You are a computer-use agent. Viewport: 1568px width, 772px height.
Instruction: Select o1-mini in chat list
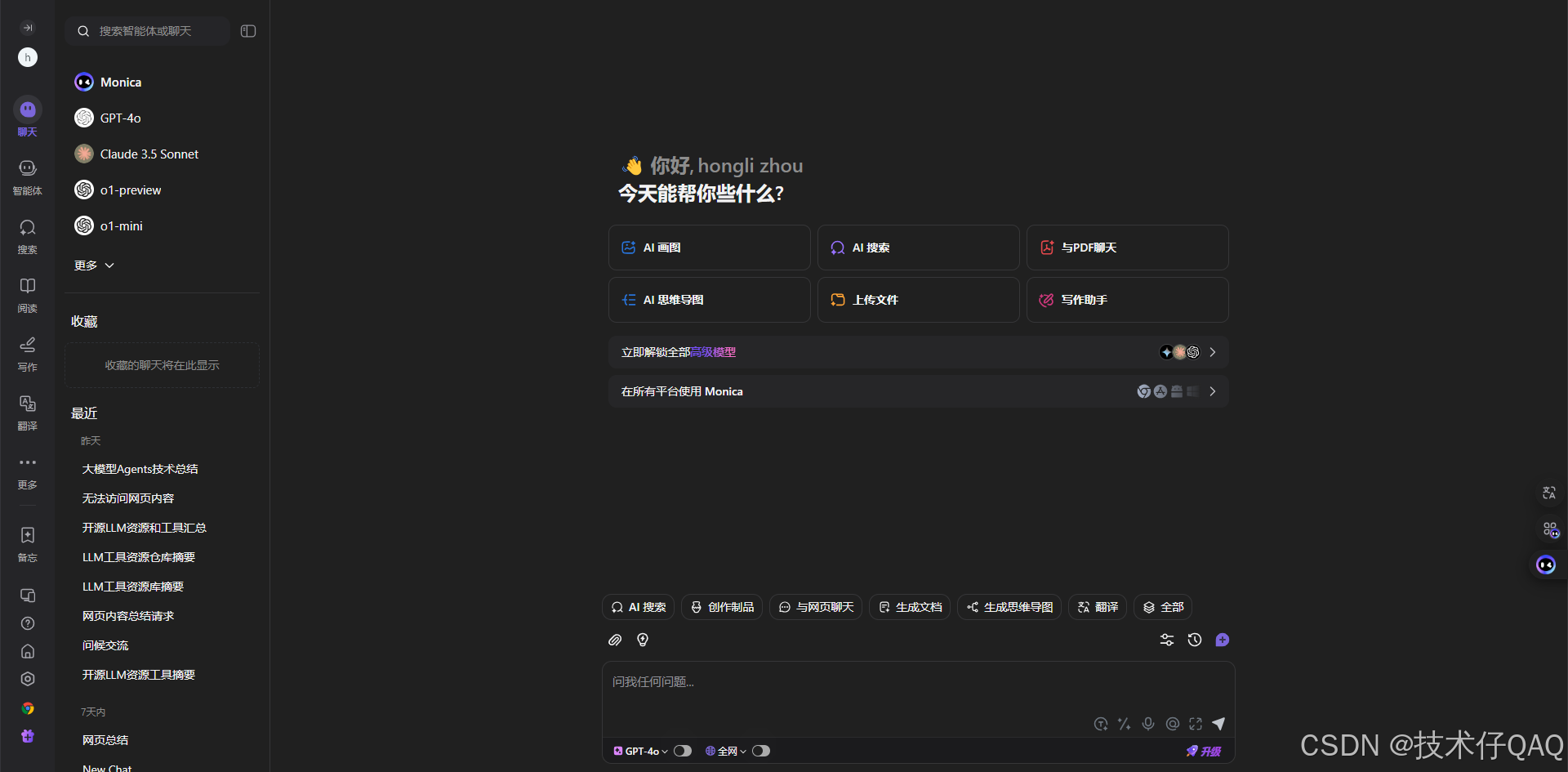pyautogui.click(x=162, y=225)
